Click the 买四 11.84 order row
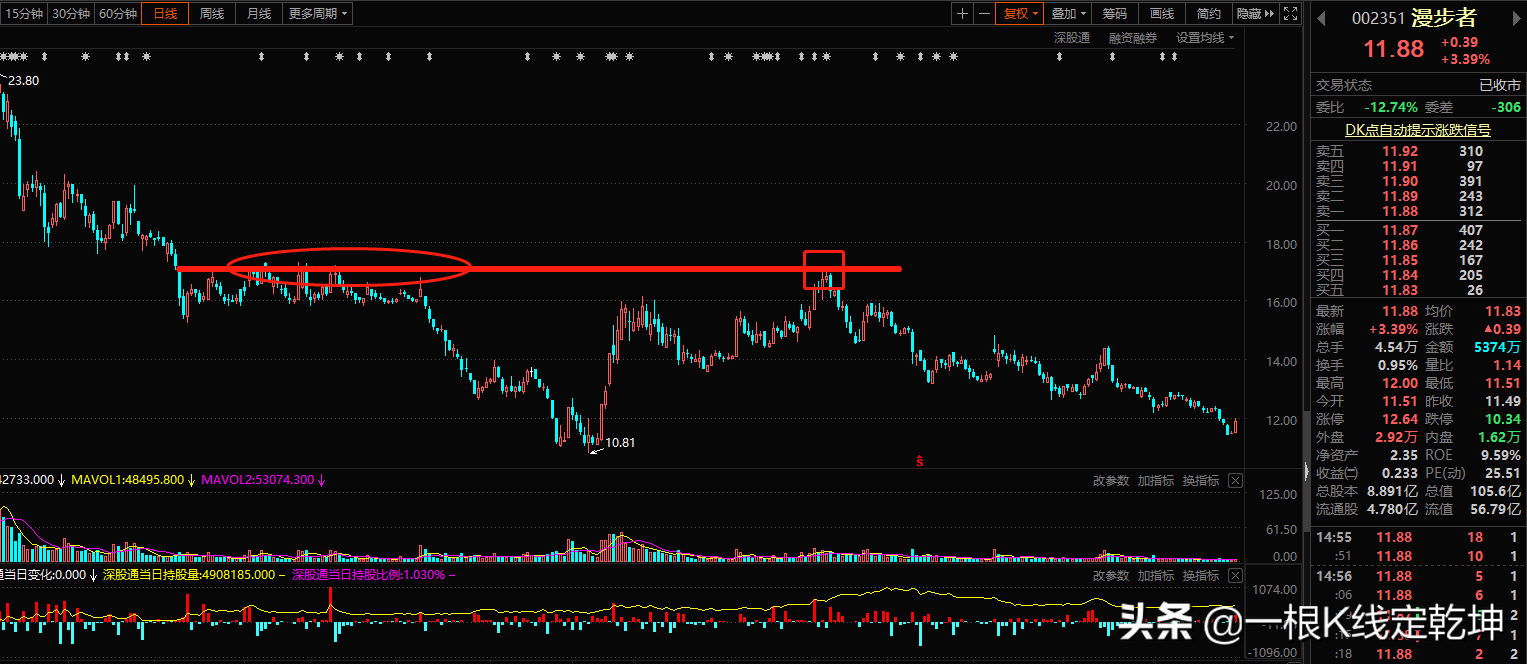1527x664 pixels. [x=1417, y=275]
